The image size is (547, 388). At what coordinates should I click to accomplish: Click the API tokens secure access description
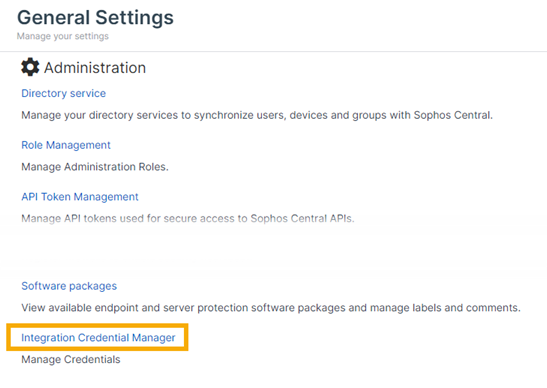188,218
